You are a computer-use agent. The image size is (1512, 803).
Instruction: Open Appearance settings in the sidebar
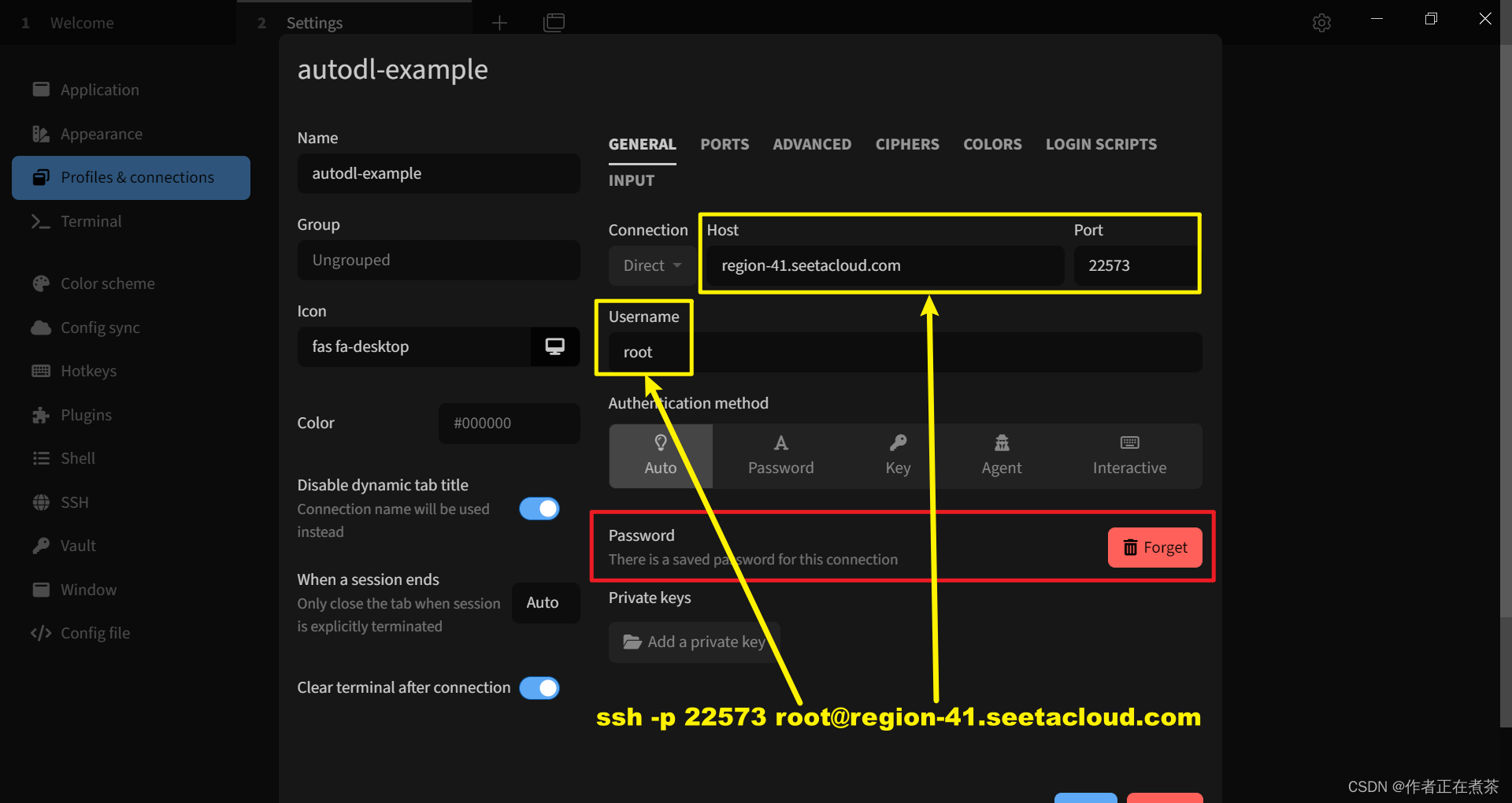131,134
